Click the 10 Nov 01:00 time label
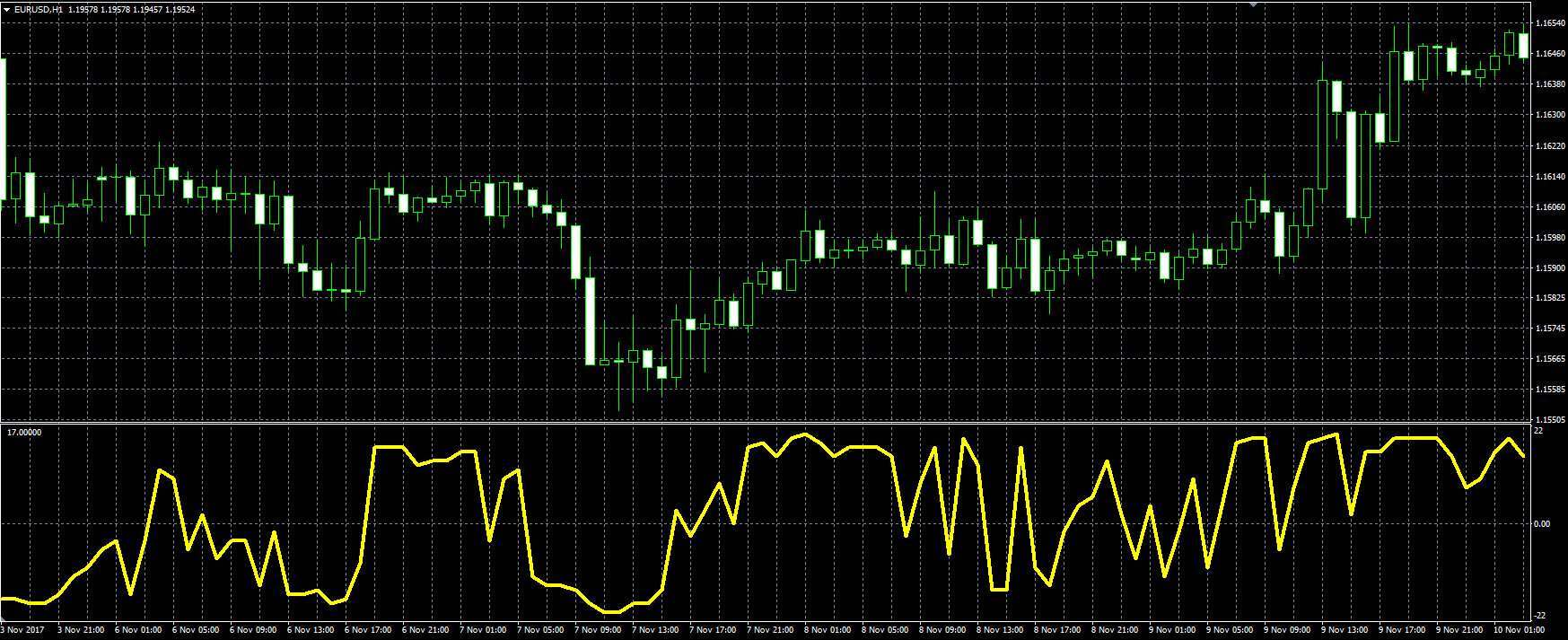1568x640 pixels. [1520, 630]
